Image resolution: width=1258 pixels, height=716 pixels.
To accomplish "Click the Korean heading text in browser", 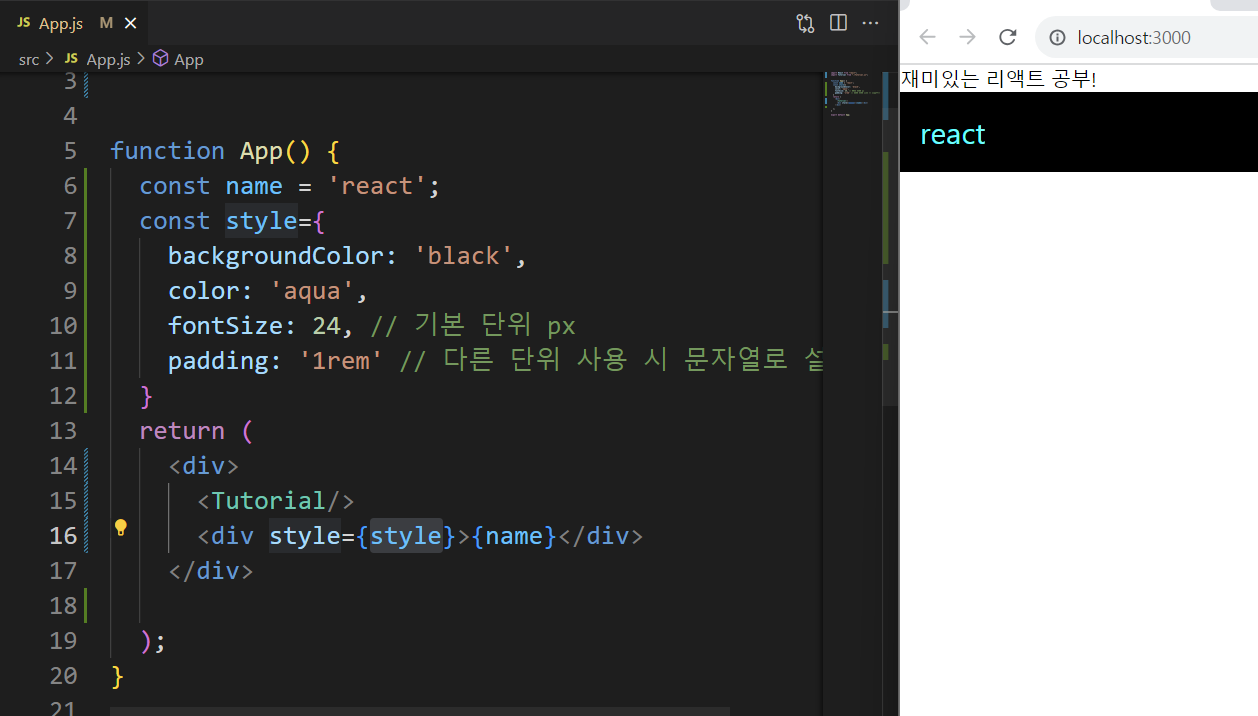I will pyautogui.click(x=998, y=79).
